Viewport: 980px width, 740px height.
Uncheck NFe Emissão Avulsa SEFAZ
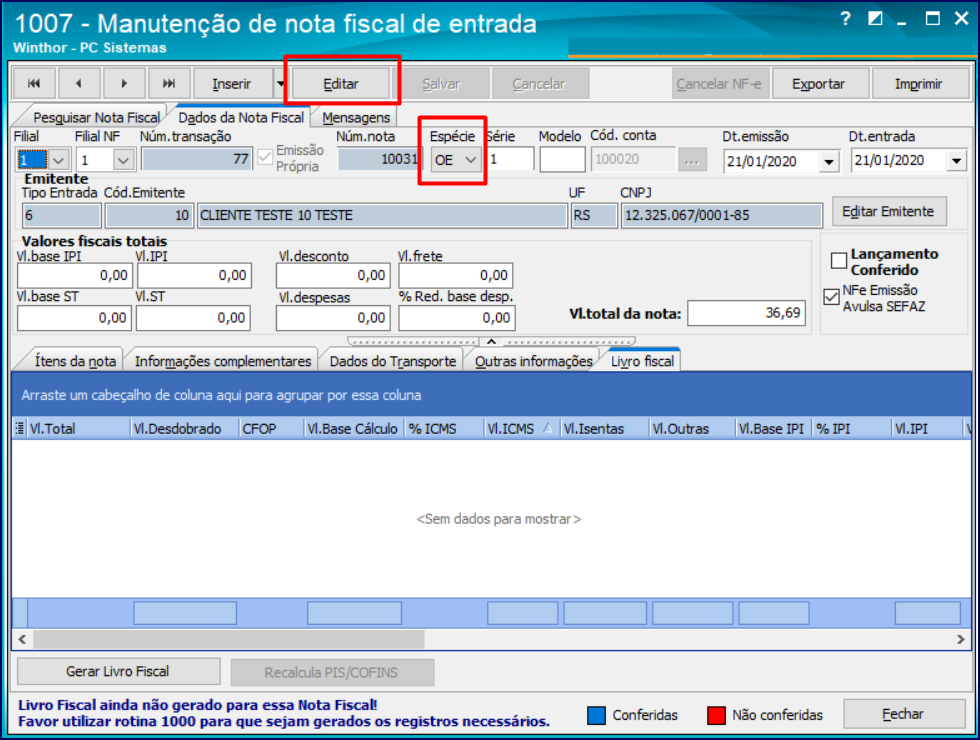[x=831, y=296]
